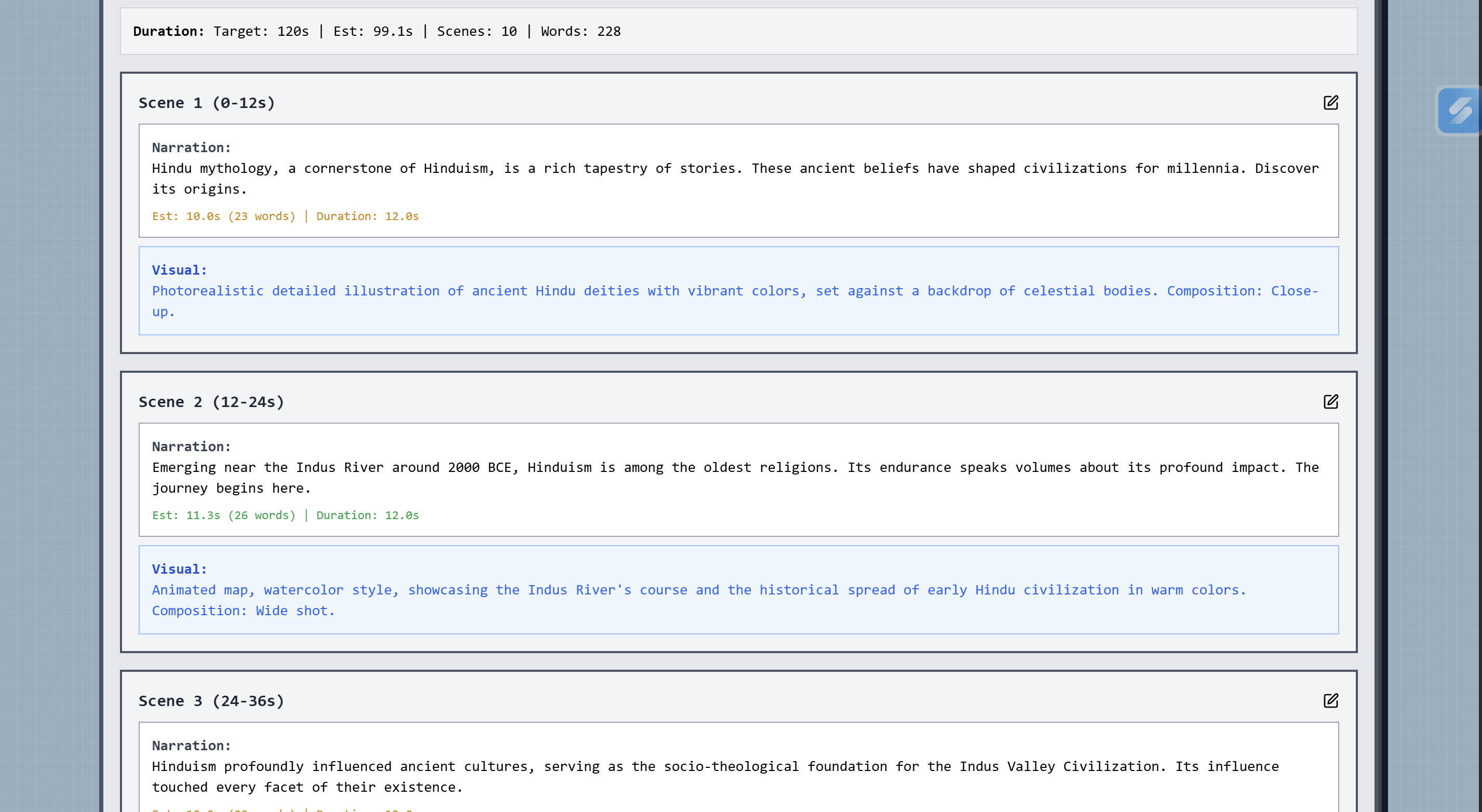Open the floating blue widget at the right edge

coord(1459,110)
